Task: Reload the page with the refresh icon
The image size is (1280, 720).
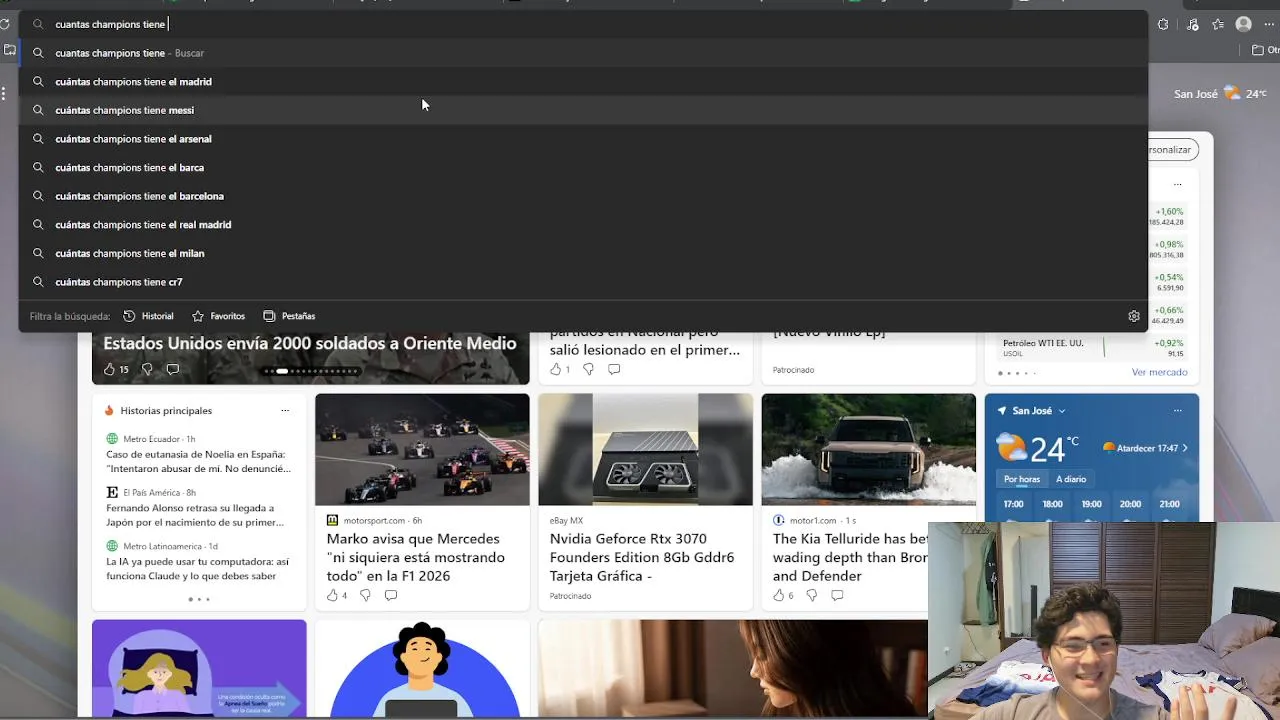Action: [x=5, y=24]
